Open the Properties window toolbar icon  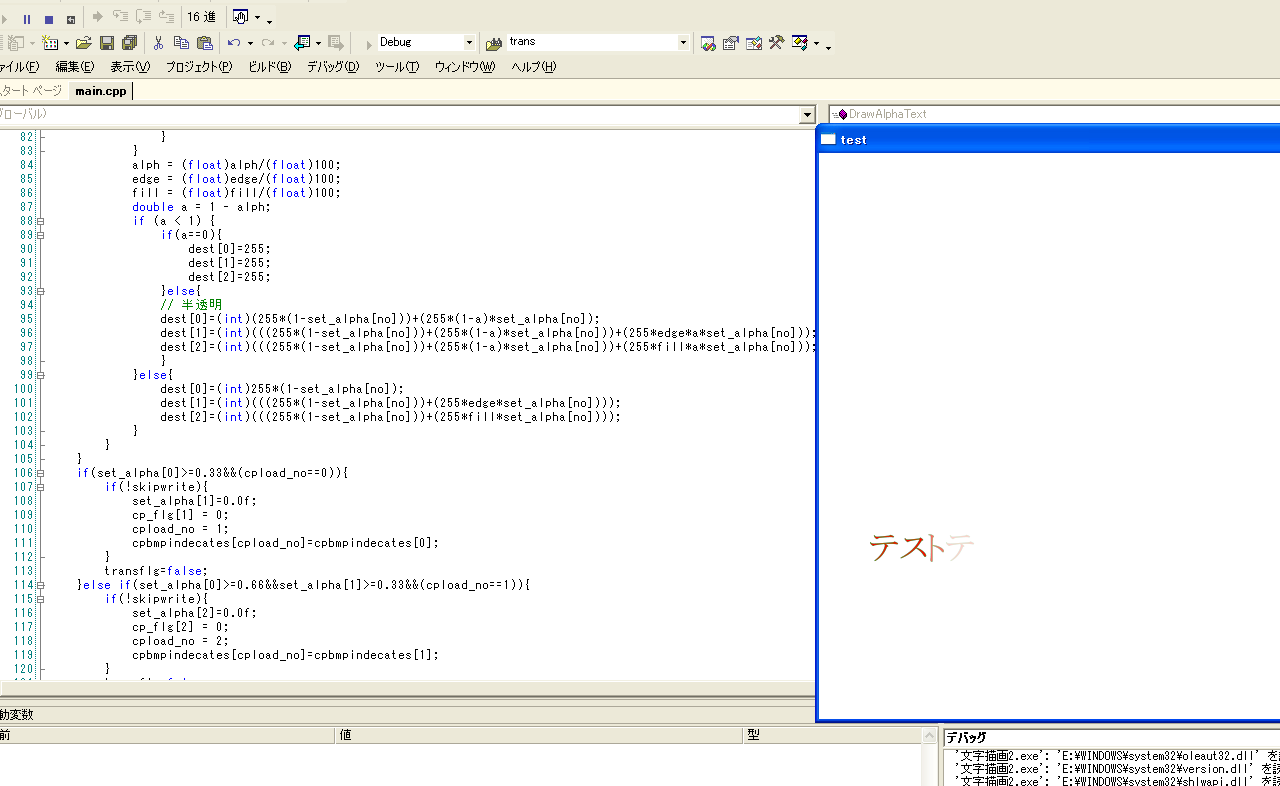pyautogui.click(x=731, y=43)
